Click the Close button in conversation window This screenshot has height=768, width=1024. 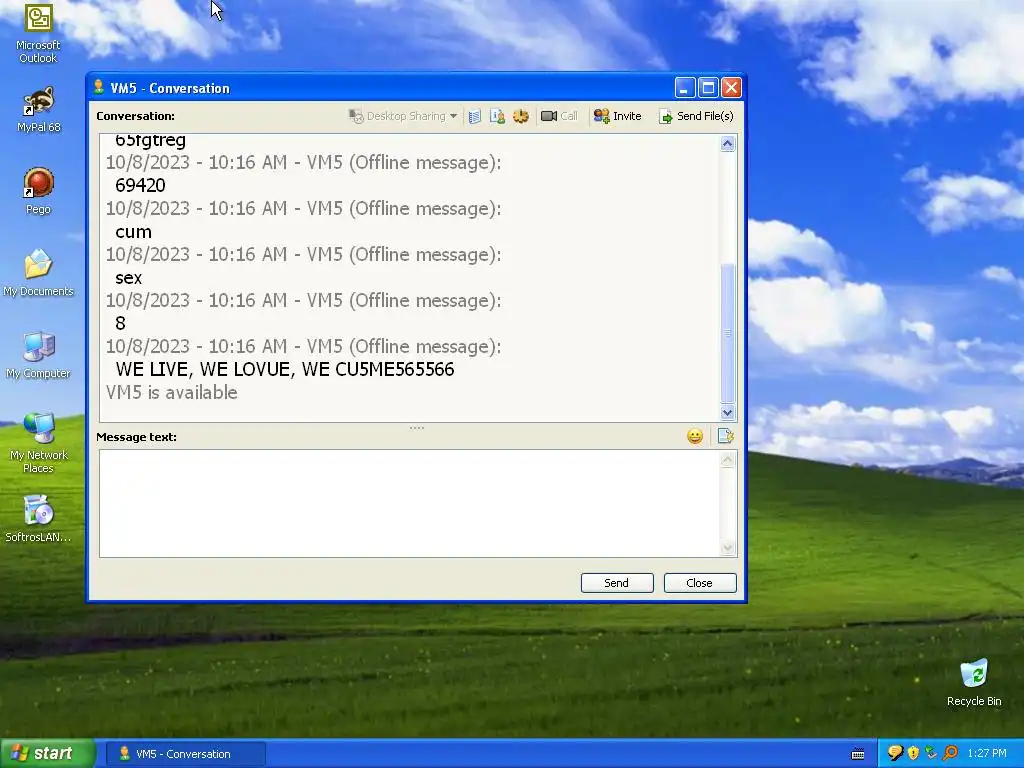tap(700, 583)
